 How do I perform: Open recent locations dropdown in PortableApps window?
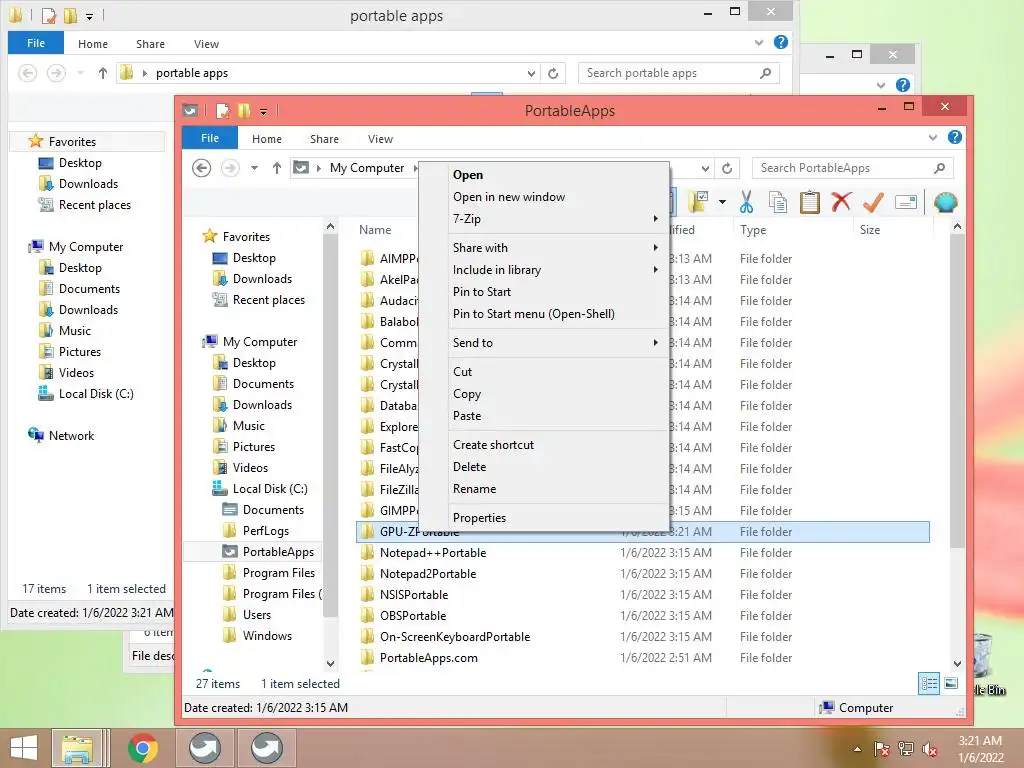pyautogui.click(x=254, y=168)
